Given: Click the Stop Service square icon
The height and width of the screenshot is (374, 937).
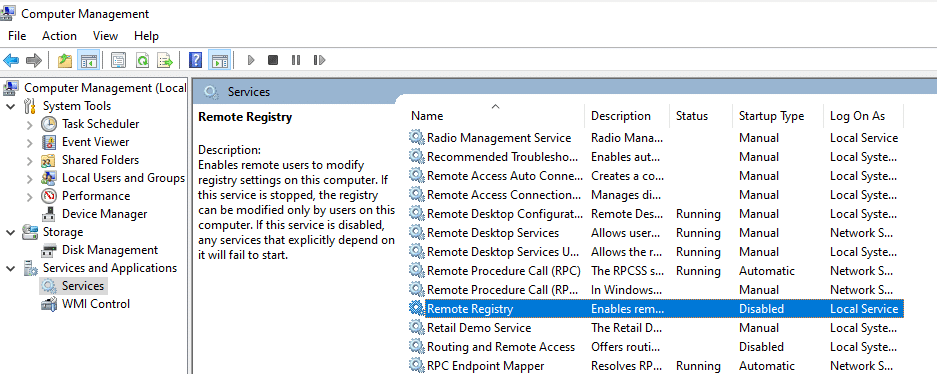Looking at the screenshot, I should pos(273,60).
